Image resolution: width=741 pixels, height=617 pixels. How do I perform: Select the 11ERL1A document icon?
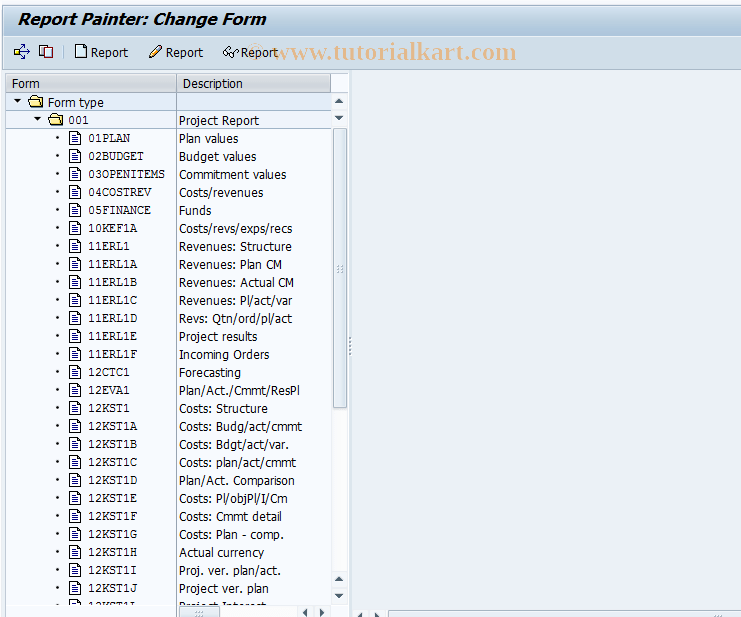75,264
